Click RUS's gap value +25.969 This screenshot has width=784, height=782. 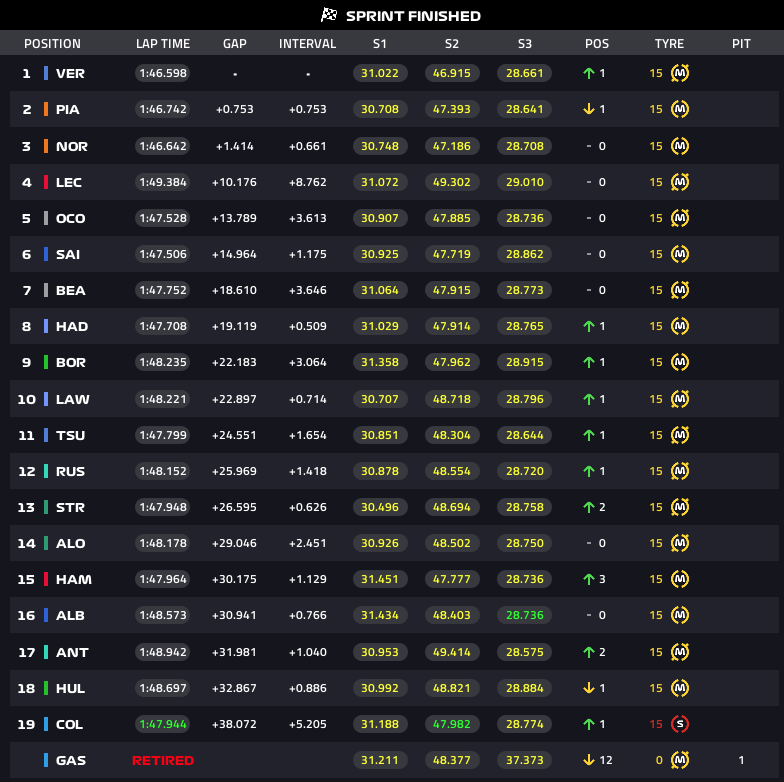click(234, 471)
